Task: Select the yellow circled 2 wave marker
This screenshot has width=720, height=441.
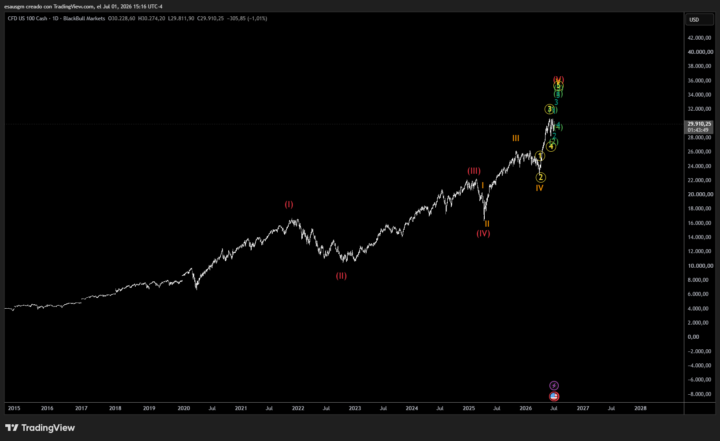Action: [540, 177]
